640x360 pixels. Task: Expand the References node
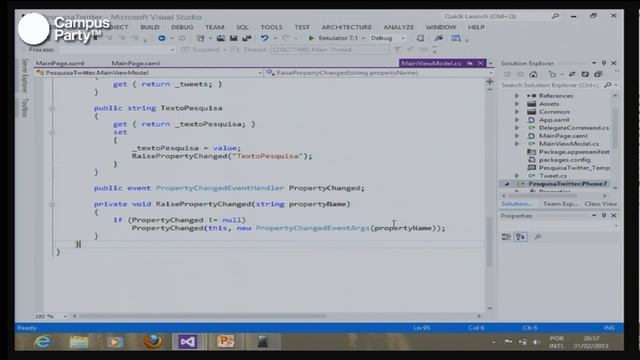coord(517,96)
